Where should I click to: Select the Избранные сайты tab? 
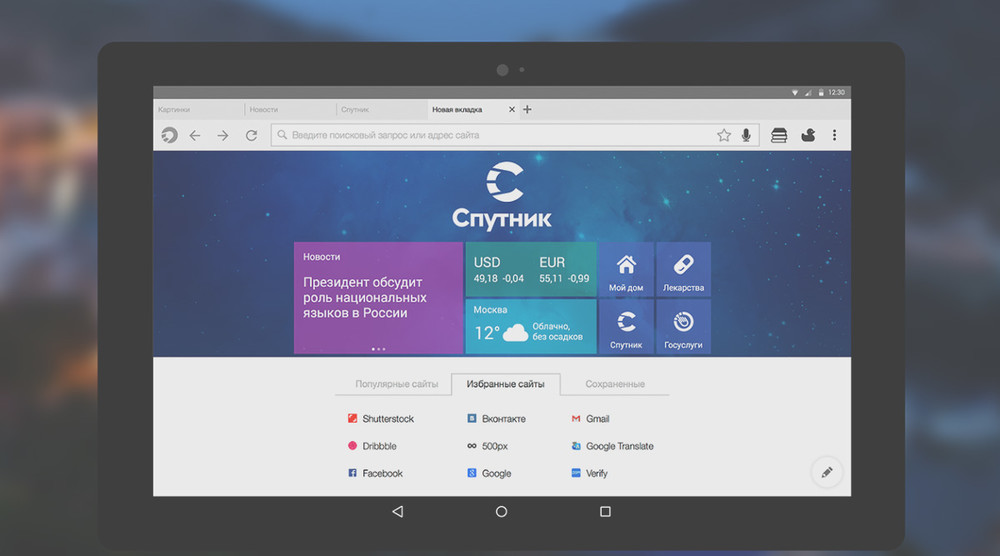pyautogui.click(x=505, y=384)
